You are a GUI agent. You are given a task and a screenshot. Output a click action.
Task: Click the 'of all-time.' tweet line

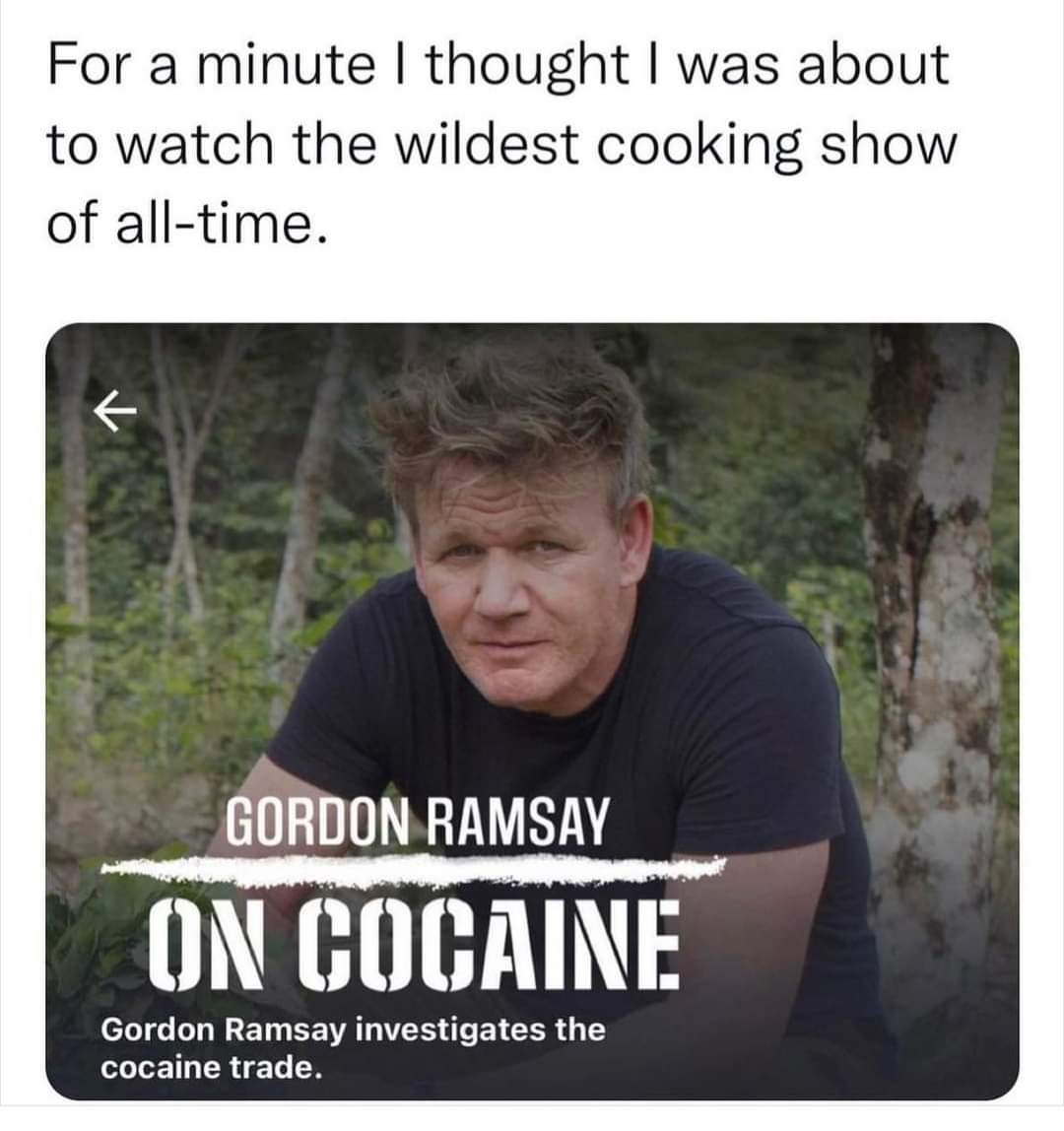(187, 224)
